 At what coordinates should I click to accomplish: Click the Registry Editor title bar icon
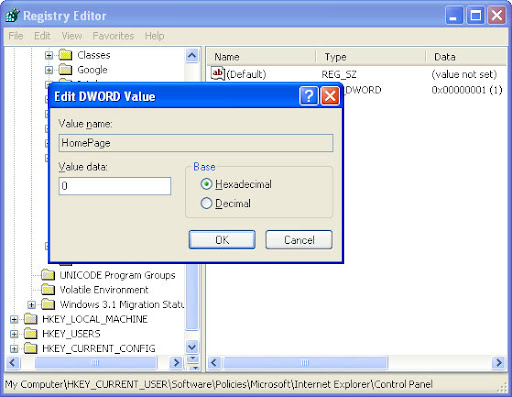point(12,15)
